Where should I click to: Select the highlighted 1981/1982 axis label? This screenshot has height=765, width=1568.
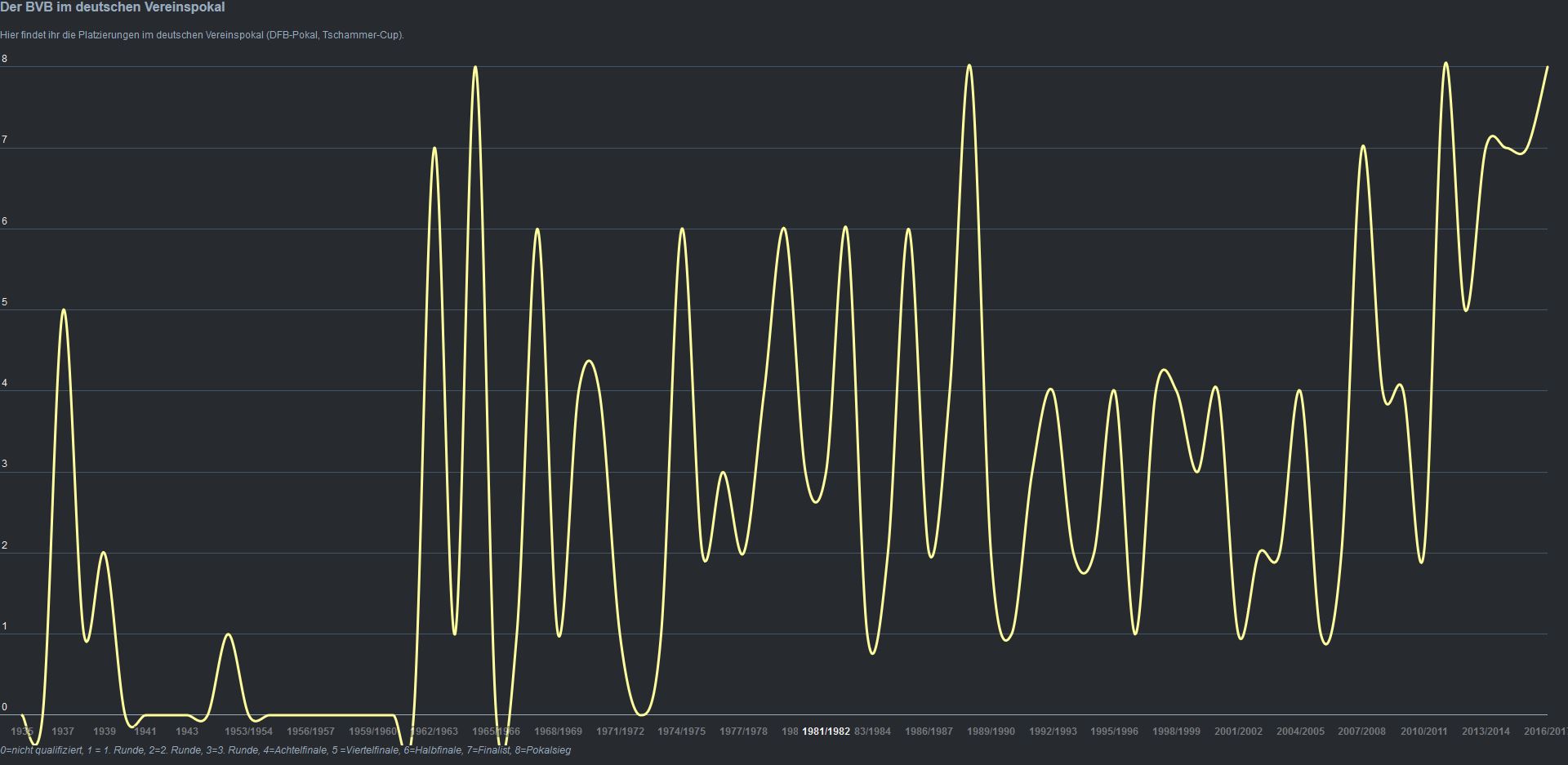tap(826, 732)
